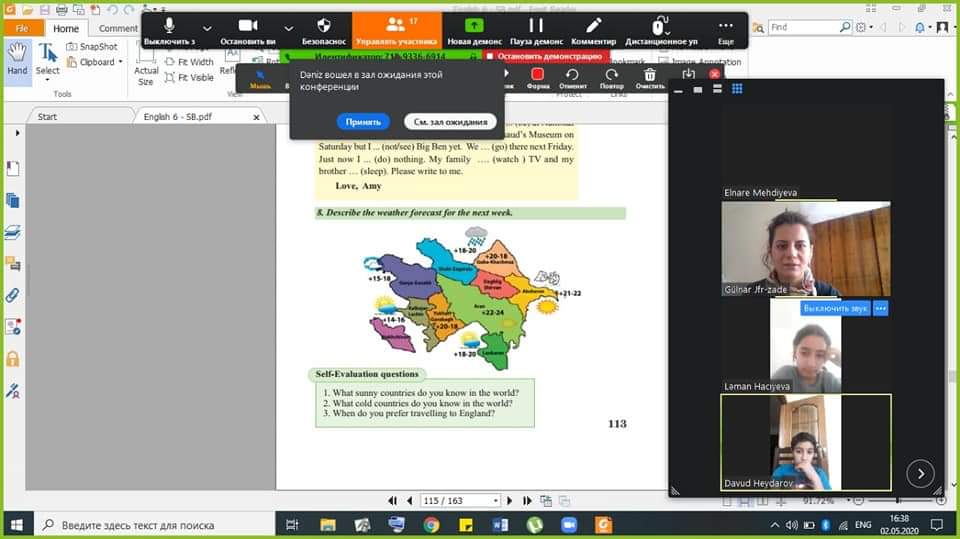Image resolution: width=960 pixels, height=539 pixels.
Task: Open Google Chrome from the taskbar
Action: pyautogui.click(x=431, y=525)
